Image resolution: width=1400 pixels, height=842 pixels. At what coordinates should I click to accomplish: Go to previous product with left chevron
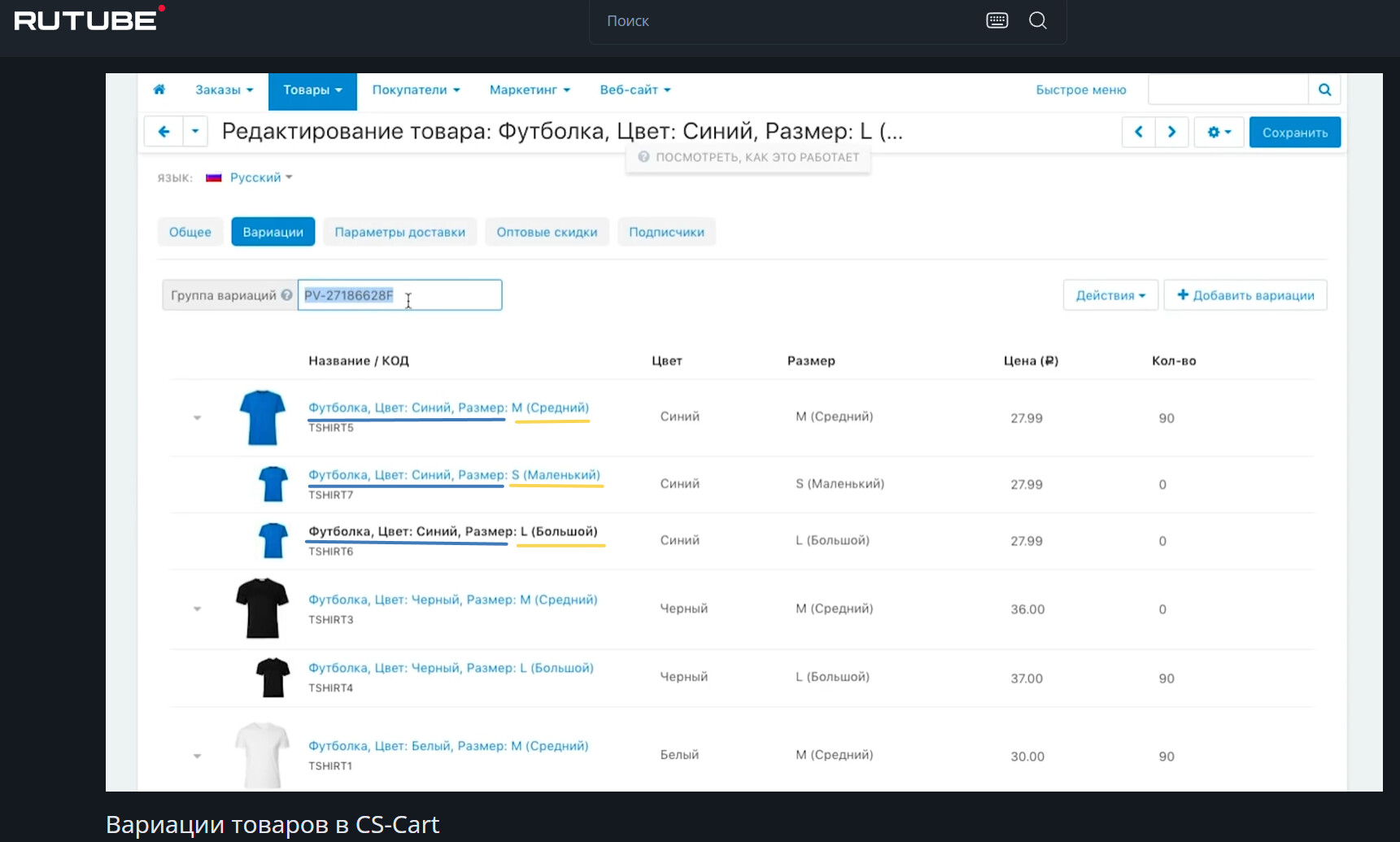(x=1138, y=132)
